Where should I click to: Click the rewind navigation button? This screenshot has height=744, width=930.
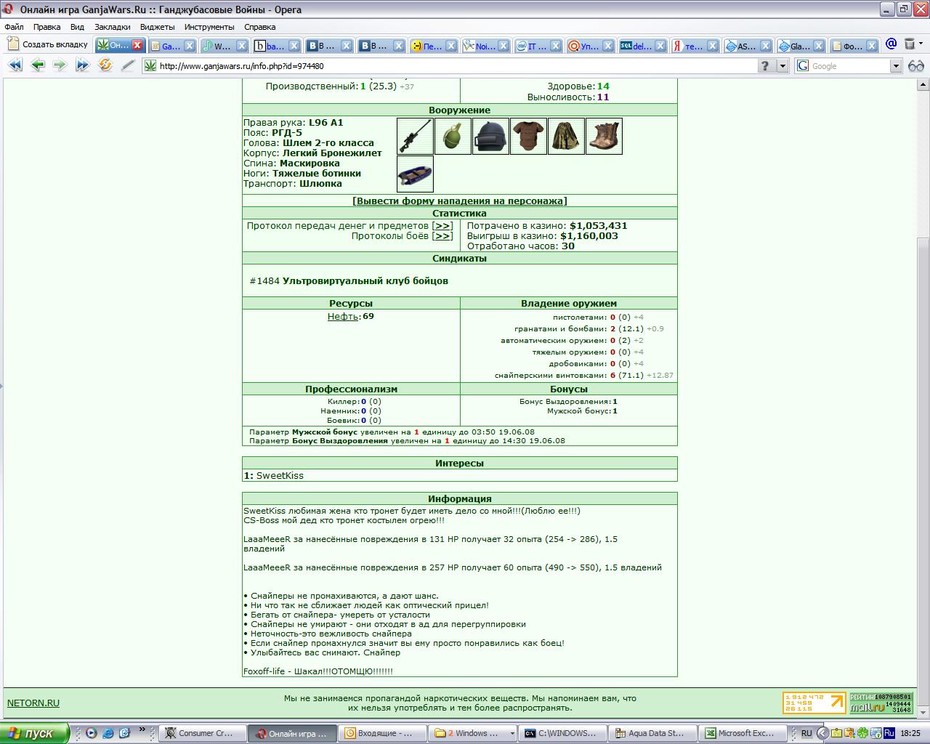15,65
